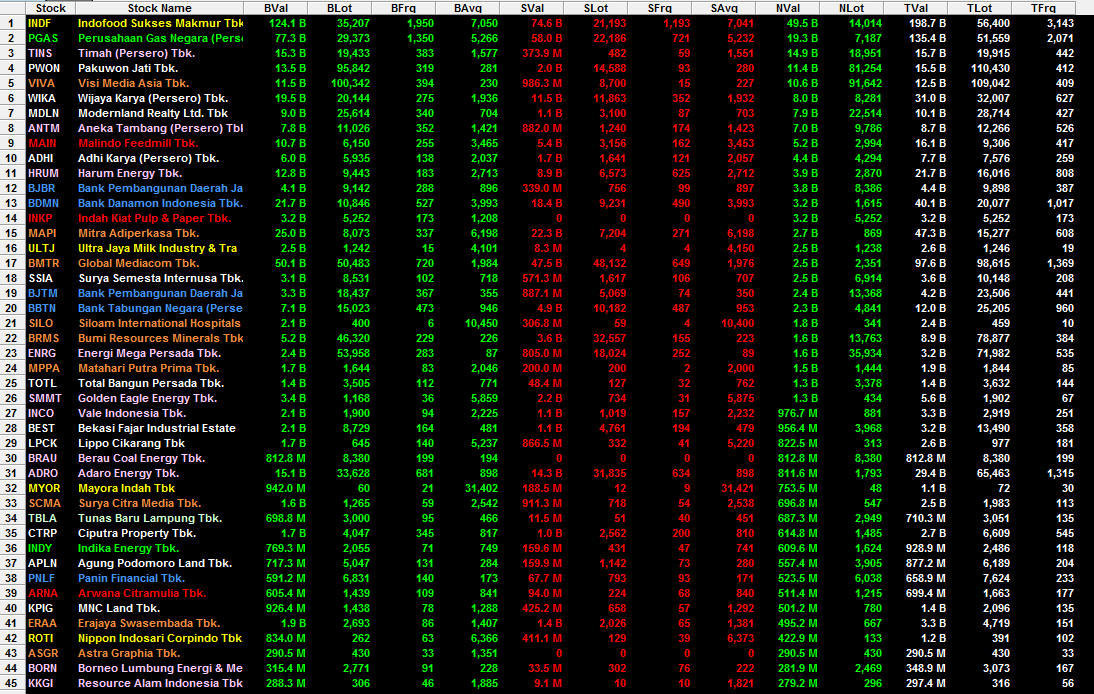Click the name Bank Danamon Indonesia Tbk.

(160, 203)
